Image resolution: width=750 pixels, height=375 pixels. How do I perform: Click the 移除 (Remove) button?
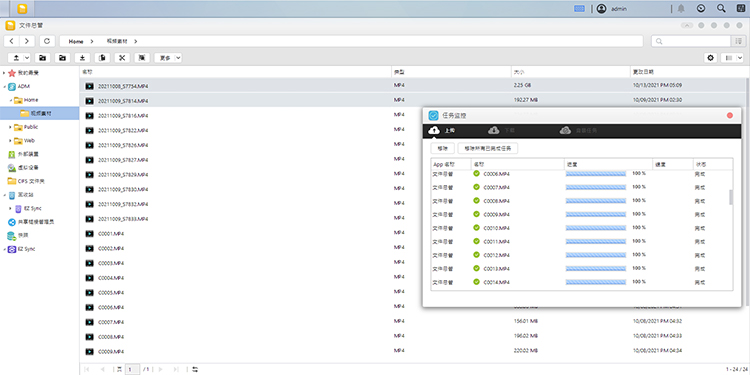pos(442,148)
